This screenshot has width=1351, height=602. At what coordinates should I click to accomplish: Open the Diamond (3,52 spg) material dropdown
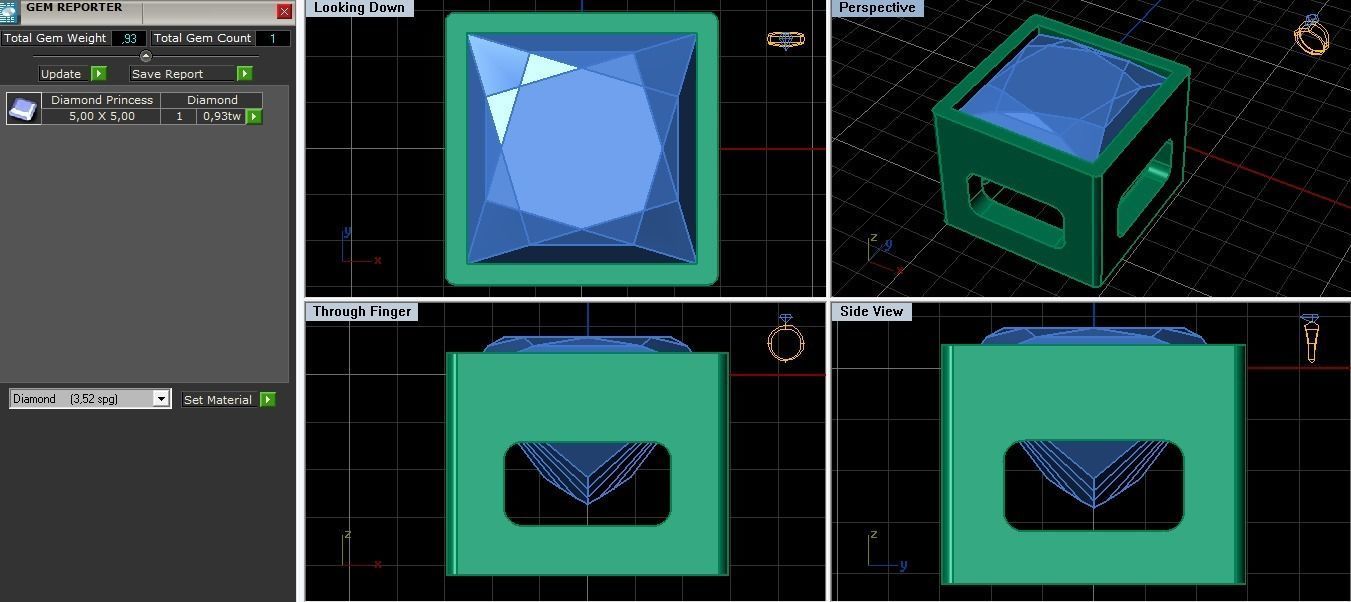(90, 399)
